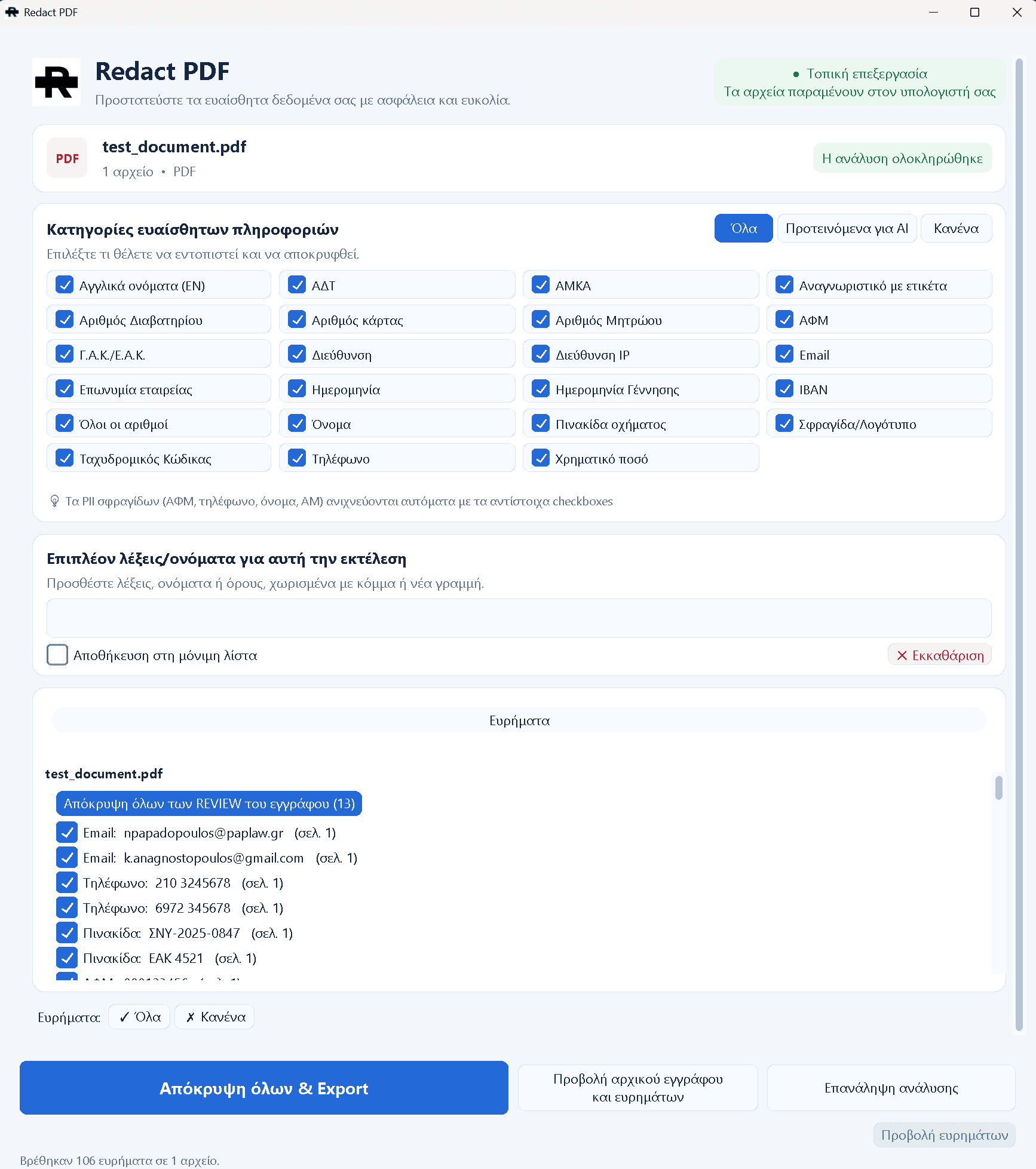This screenshot has width=1036, height=1169.
Task: Collapse the Ευρήματα section header
Action: (519, 720)
